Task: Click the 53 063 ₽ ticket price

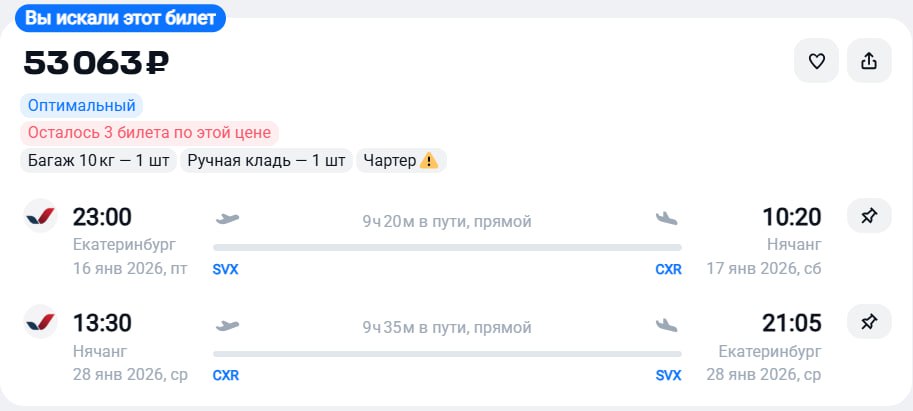Action: pyautogui.click(x=96, y=64)
